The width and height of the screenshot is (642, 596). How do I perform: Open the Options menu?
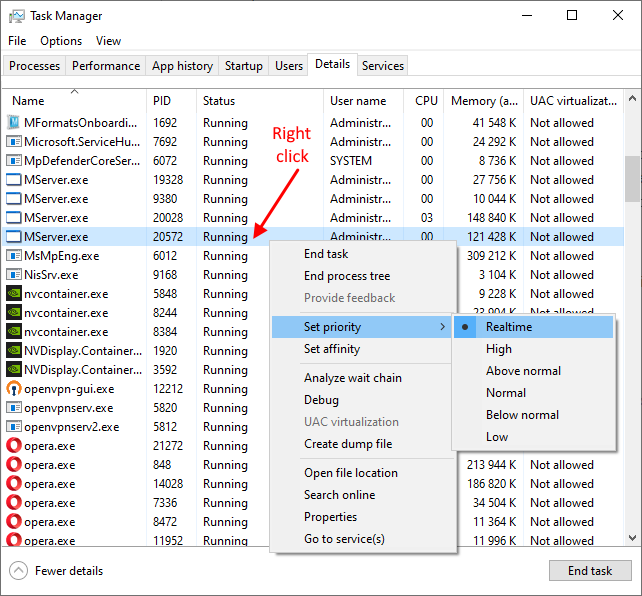[61, 41]
